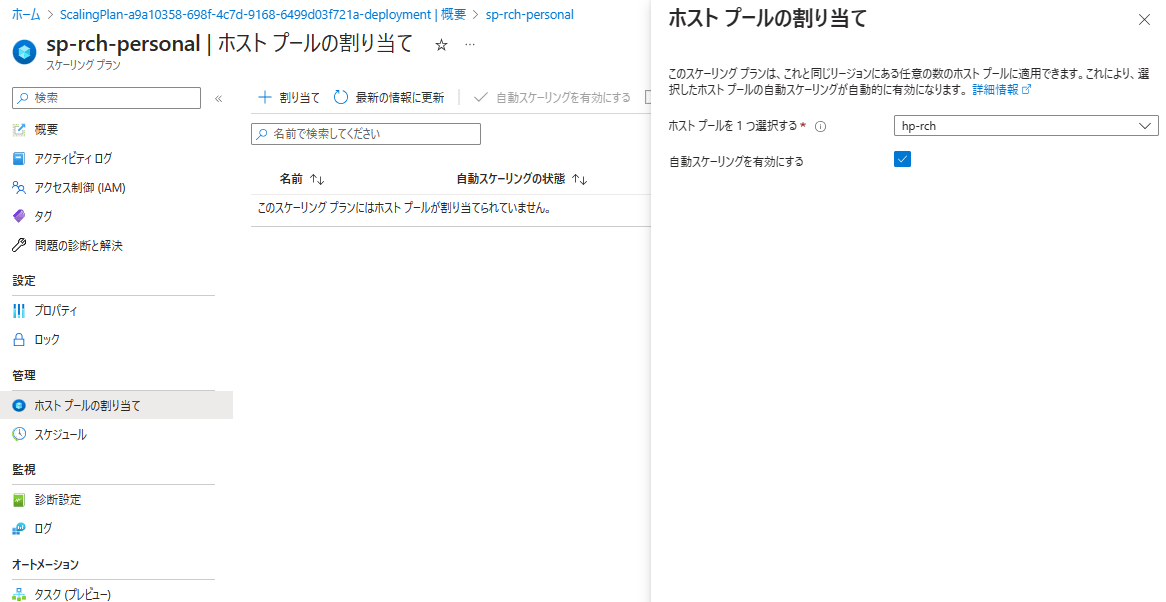Image resolution: width=1166 pixels, height=602 pixels.
Task: Open the 詳細情報 external link
Action: (x=1002, y=89)
